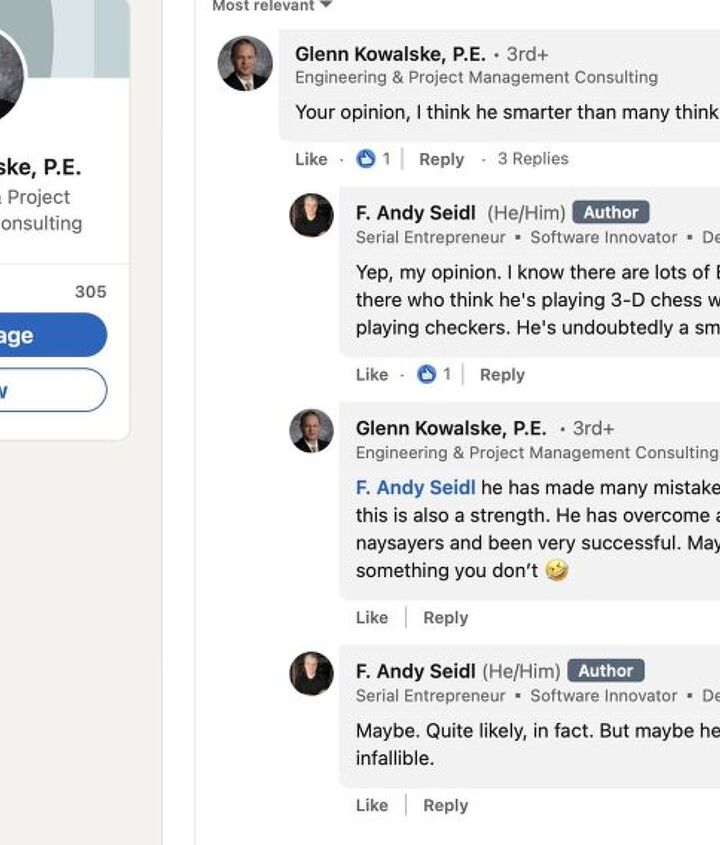Open the Most relevant sort dropdown
This screenshot has width=720, height=845.
click(x=272, y=6)
